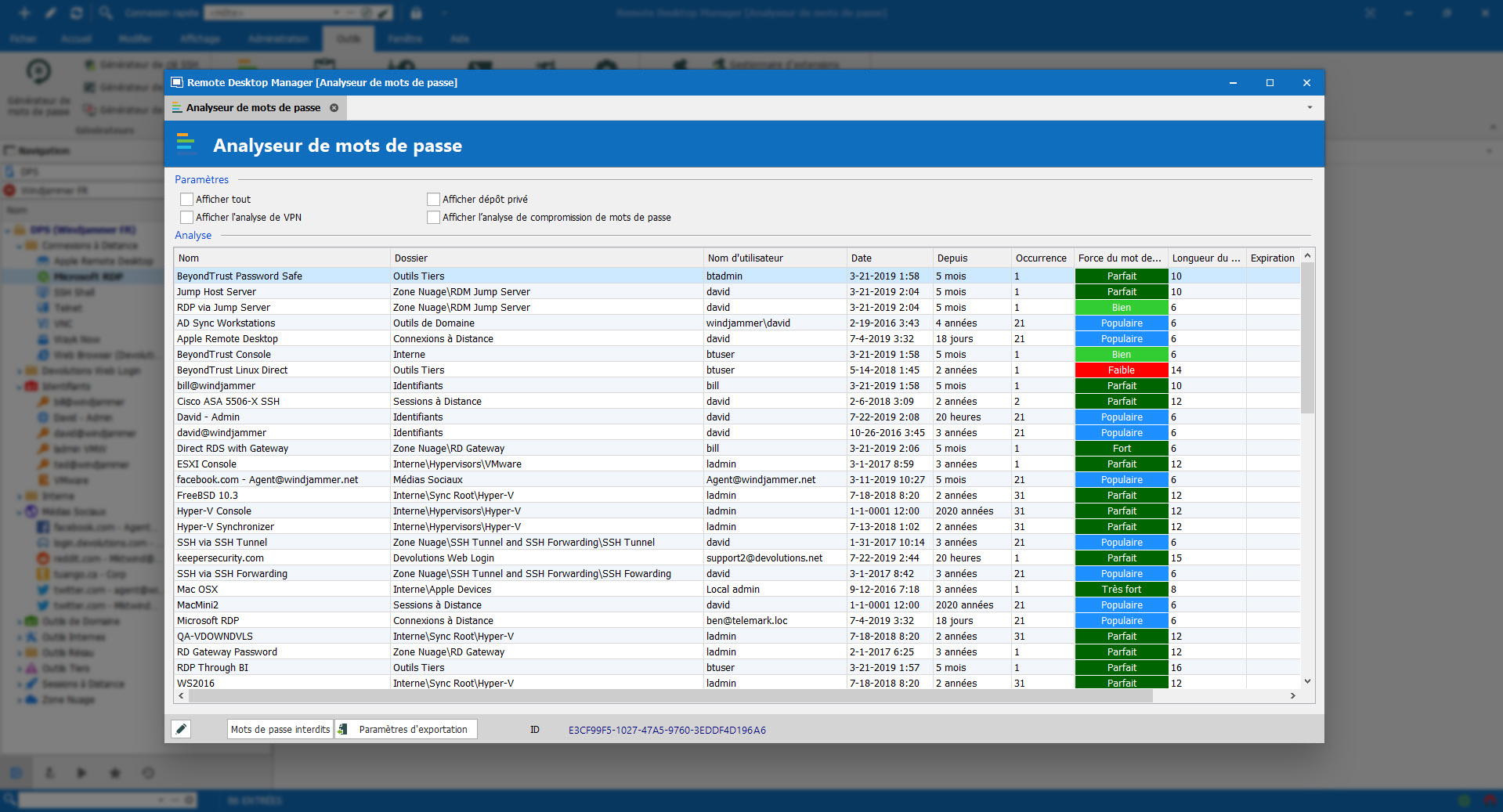
Task: Sort by the Dossier column header
Action: click(x=547, y=258)
